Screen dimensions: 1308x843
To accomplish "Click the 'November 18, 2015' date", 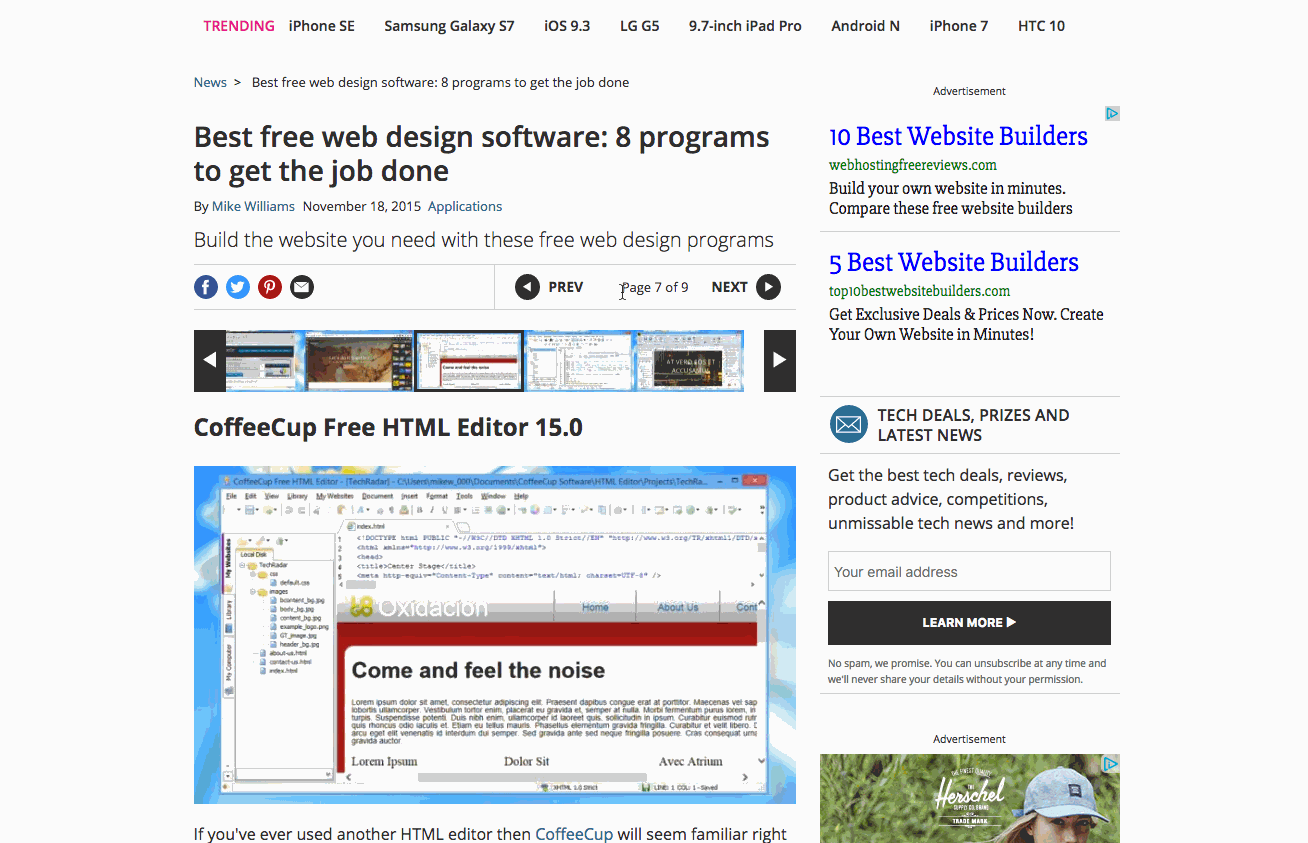I will tap(361, 206).
